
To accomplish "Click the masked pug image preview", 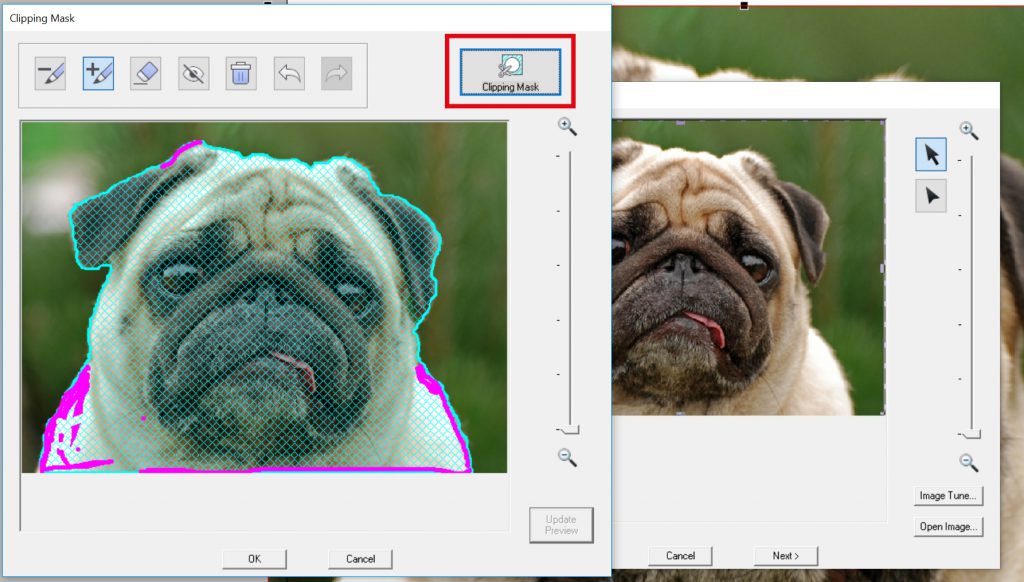I will [x=264, y=297].
